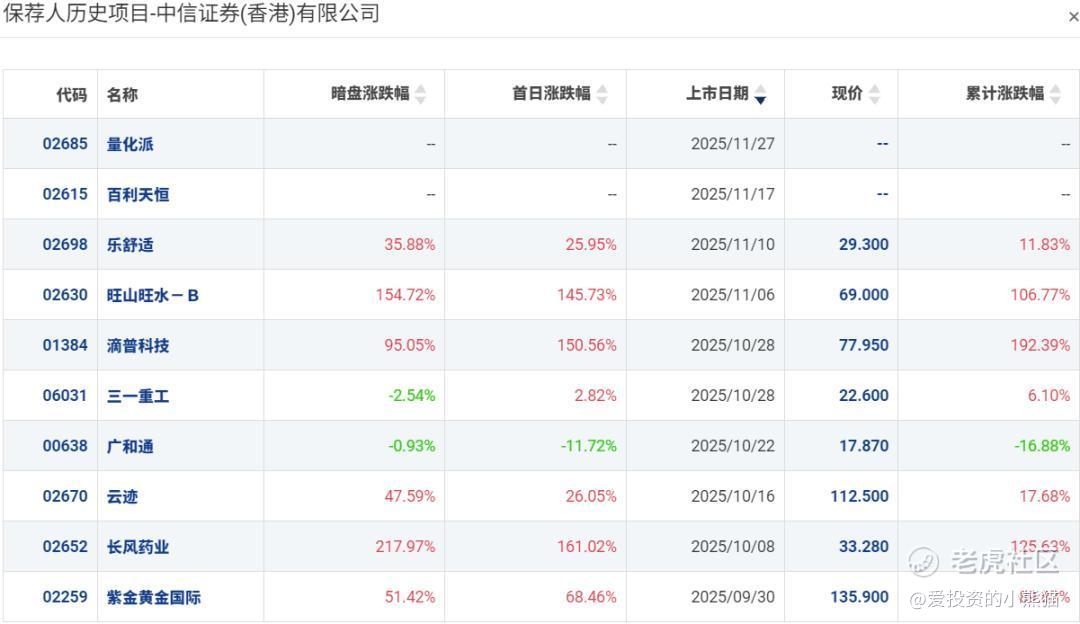The width and height of the screenshot is (1080, 624).
Task: Open stock code 06031
Action: click(65, 395)
